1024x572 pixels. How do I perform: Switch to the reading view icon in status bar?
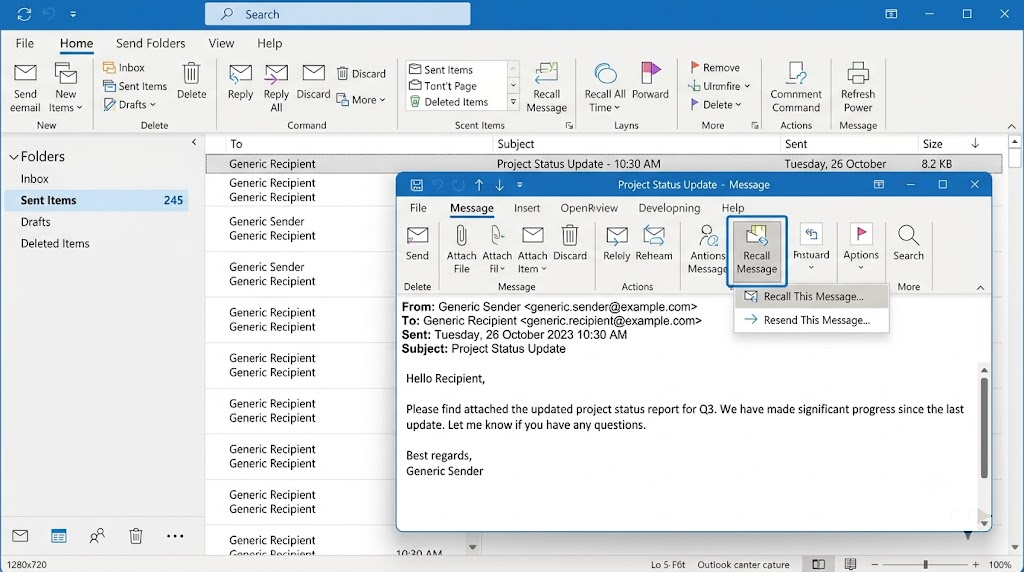click(850, 564)
